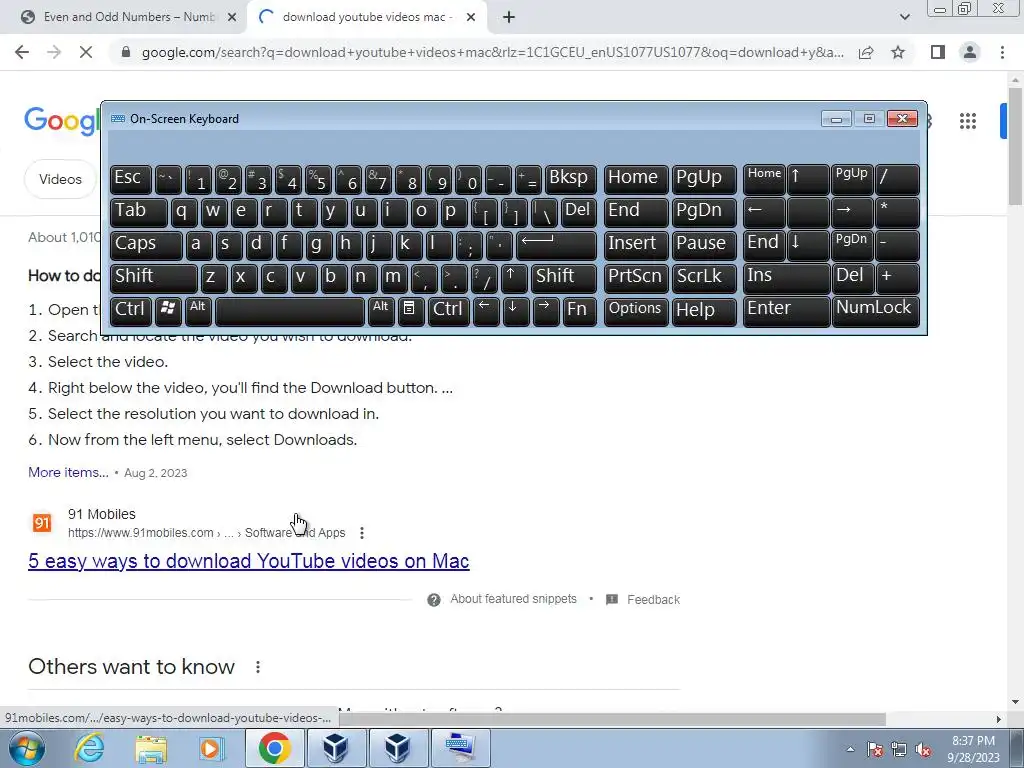Open On-Screen Keyboard taskbar icon
Screen dimensions: 1024x768
coord(461,748)
